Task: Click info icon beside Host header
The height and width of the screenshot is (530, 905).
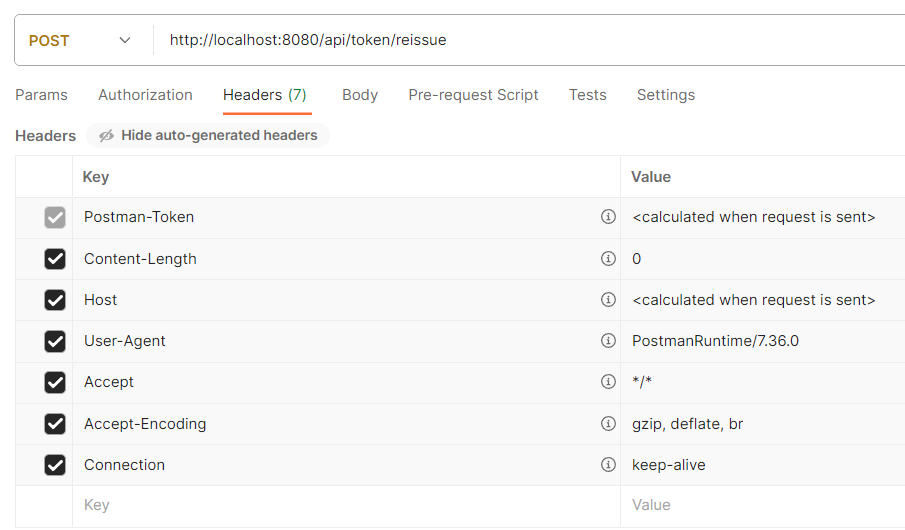Action: tap(608, 300)
